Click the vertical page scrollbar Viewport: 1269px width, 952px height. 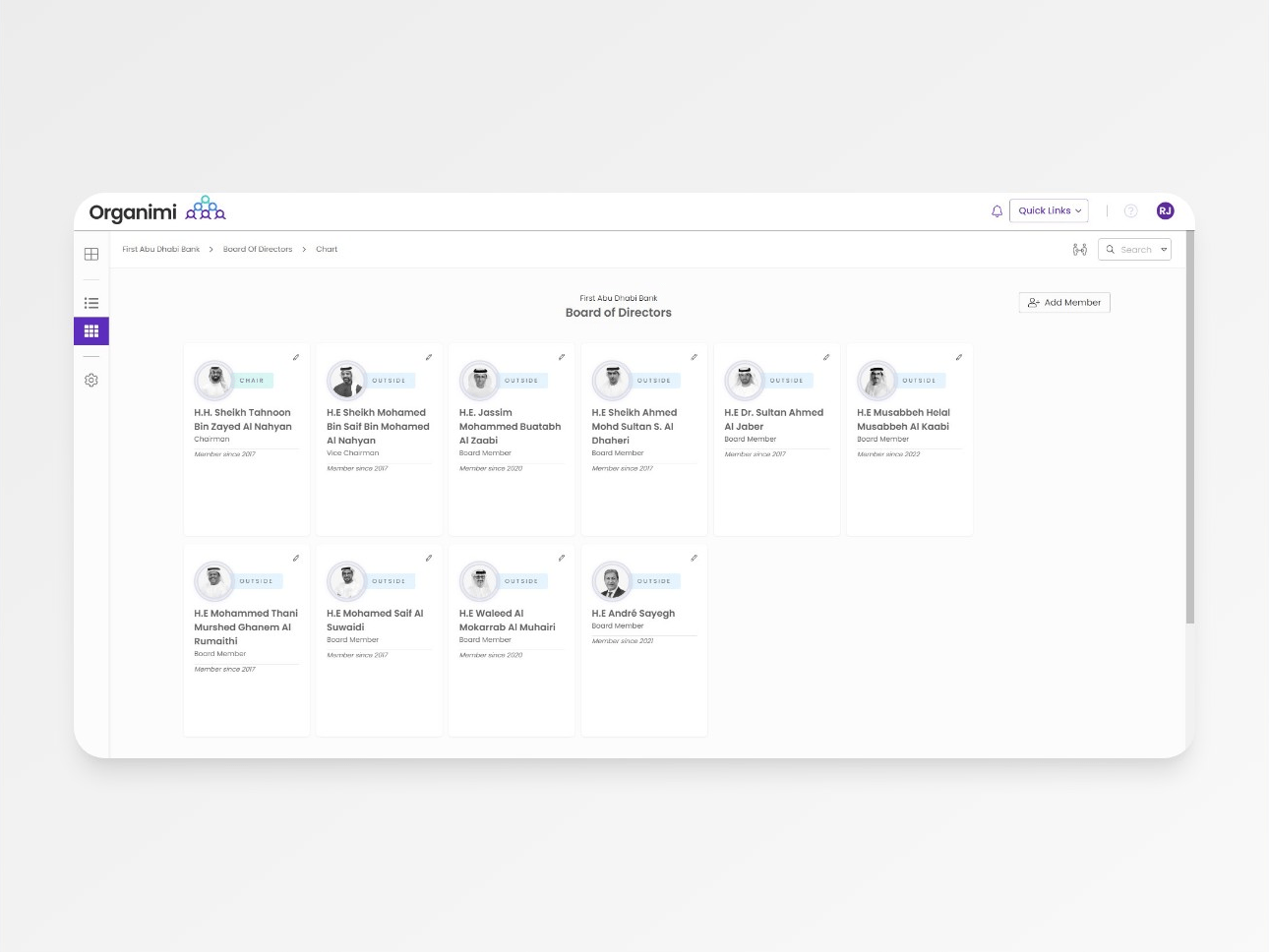pos(1190,428)
